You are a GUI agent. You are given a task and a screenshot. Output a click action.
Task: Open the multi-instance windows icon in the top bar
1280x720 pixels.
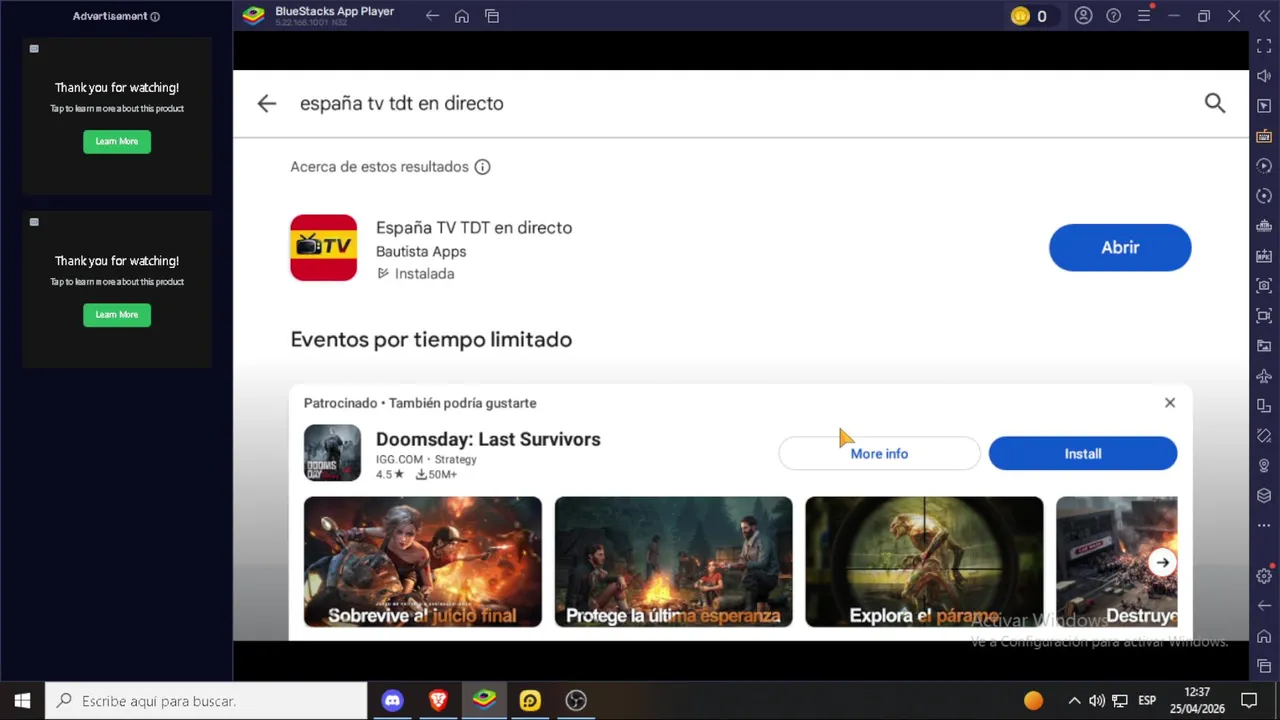pos(492,16)
